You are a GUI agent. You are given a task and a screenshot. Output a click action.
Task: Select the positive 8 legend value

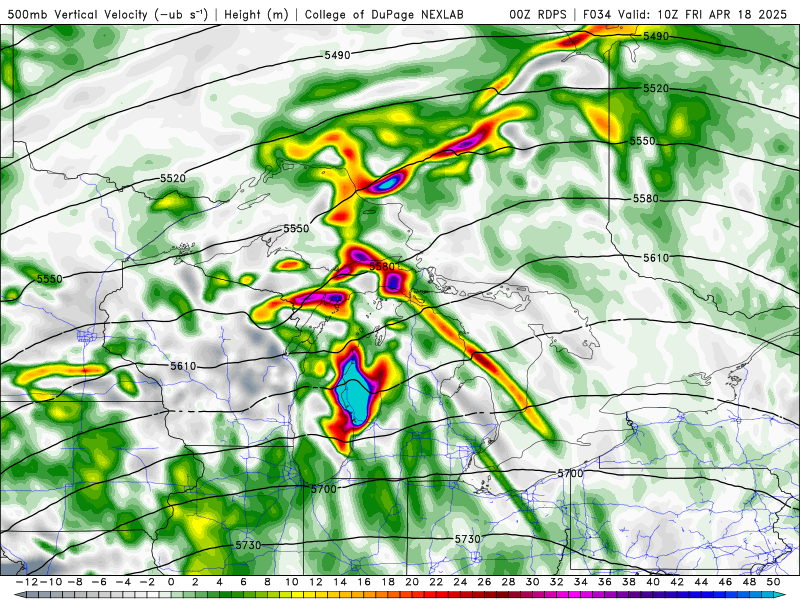[x=267, y=582]
